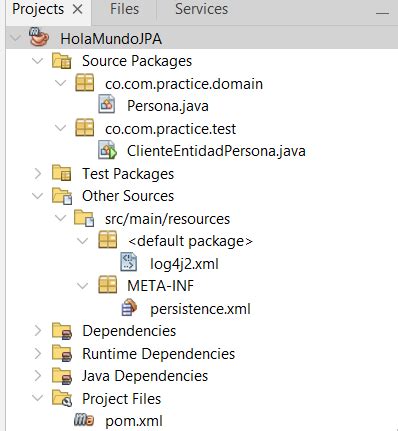This screenshot has height=431, width=398.
Task: Select the <default package> label
Action: tap(190, 241)
